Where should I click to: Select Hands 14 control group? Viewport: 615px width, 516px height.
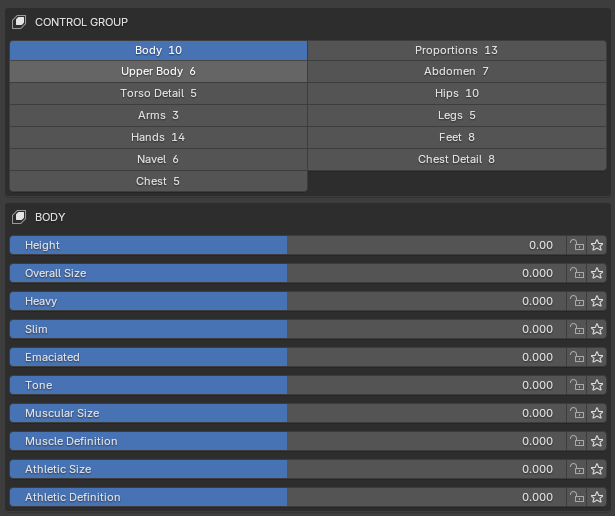point(158,137)
